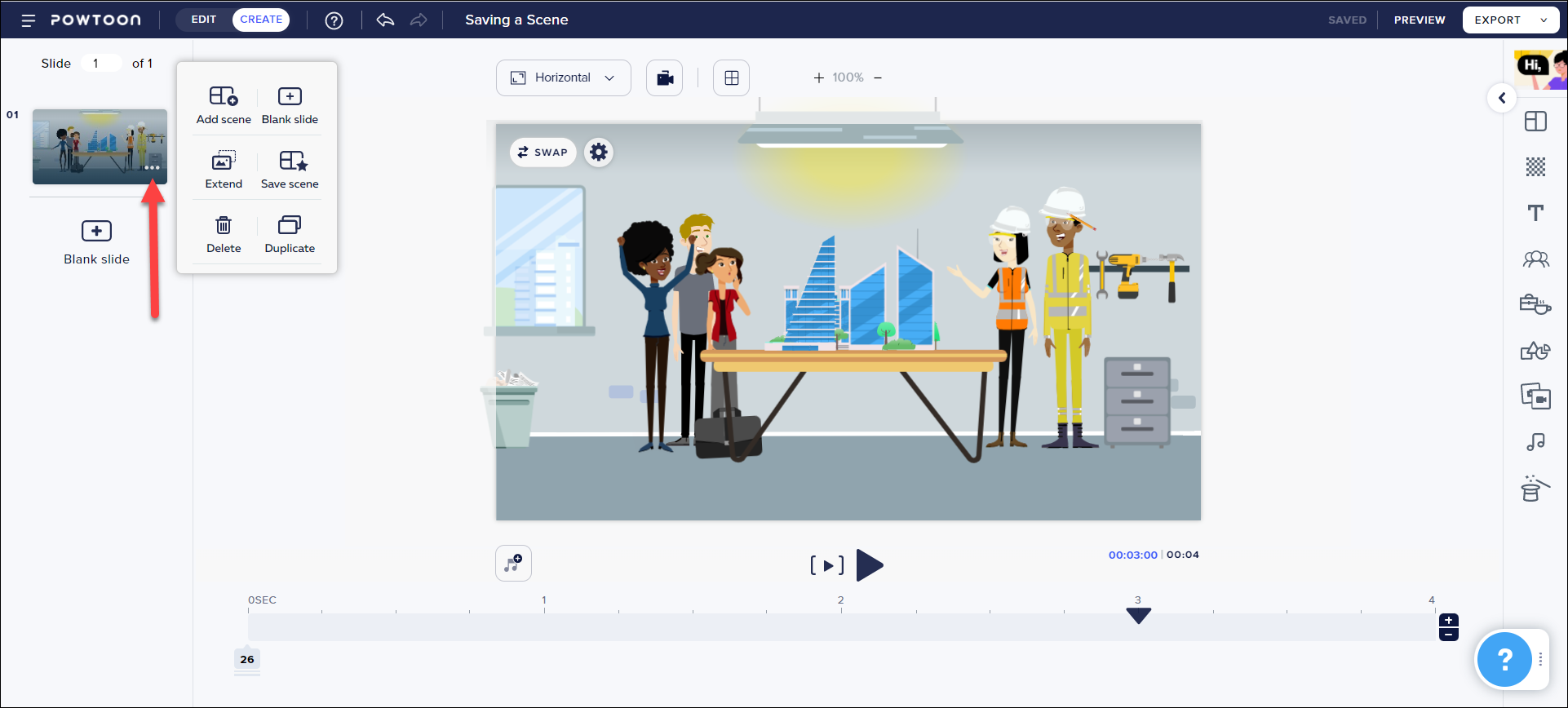Click the Add scene icon
This screenshot has height=708, width=1568.
pyautogui.click(x=224, y=96)
